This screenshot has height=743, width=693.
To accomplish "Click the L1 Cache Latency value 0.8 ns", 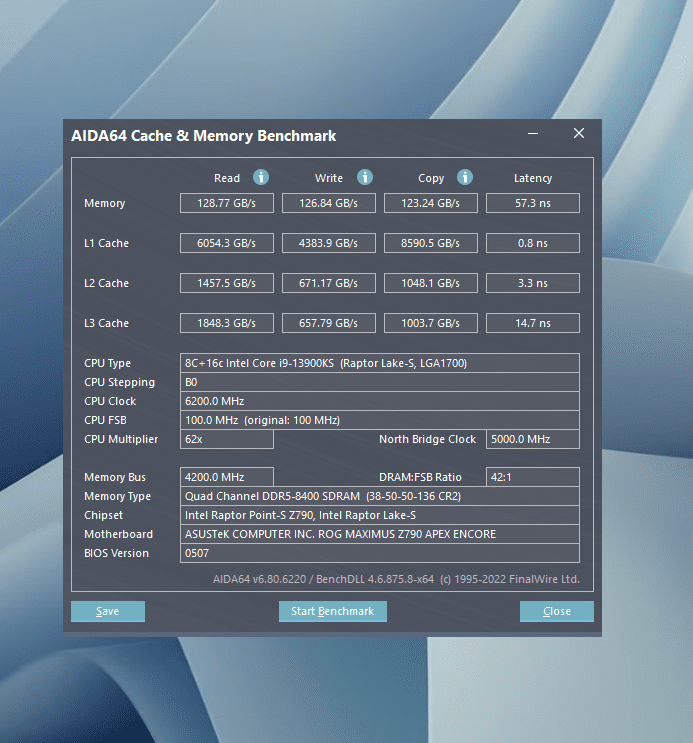I will coord(533,243).
